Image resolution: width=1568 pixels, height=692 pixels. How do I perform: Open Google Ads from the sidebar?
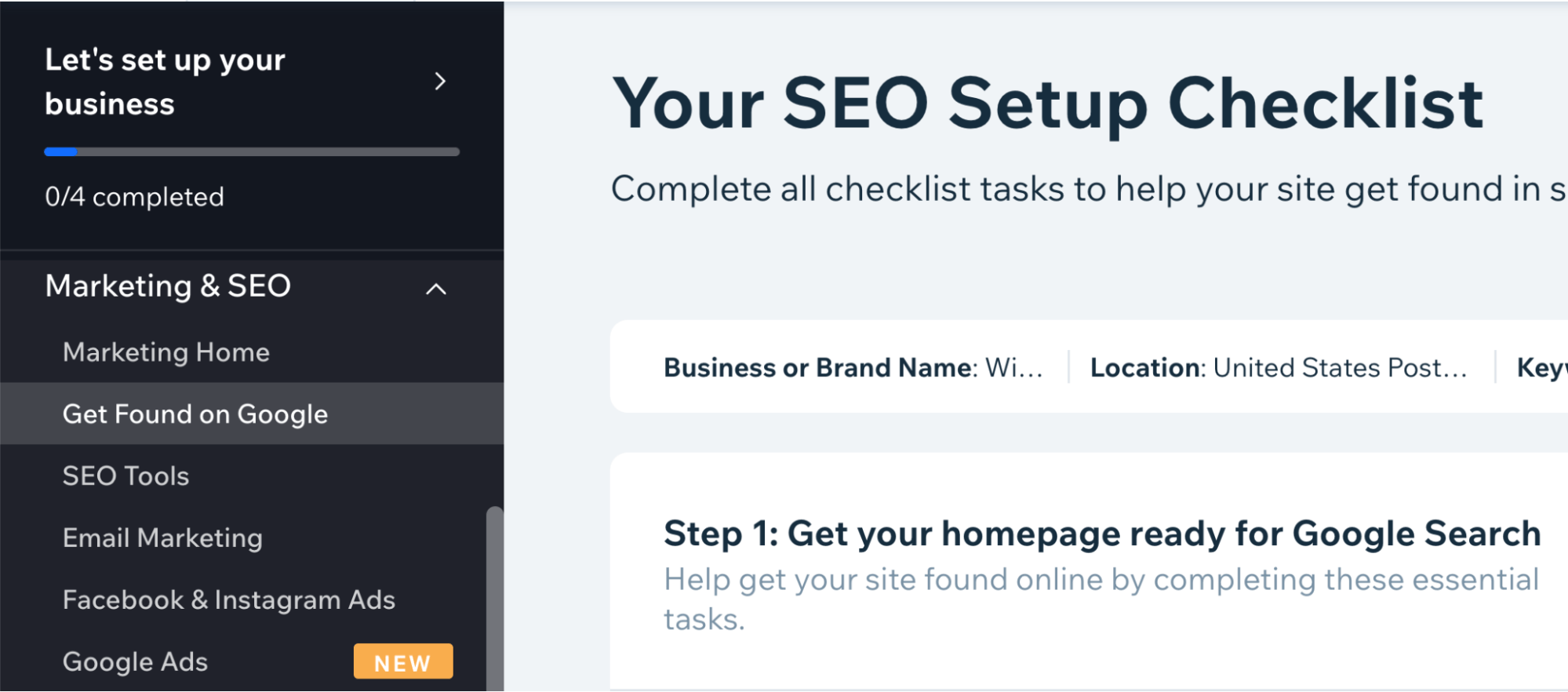pyautogui.click(x=136, y=662)
